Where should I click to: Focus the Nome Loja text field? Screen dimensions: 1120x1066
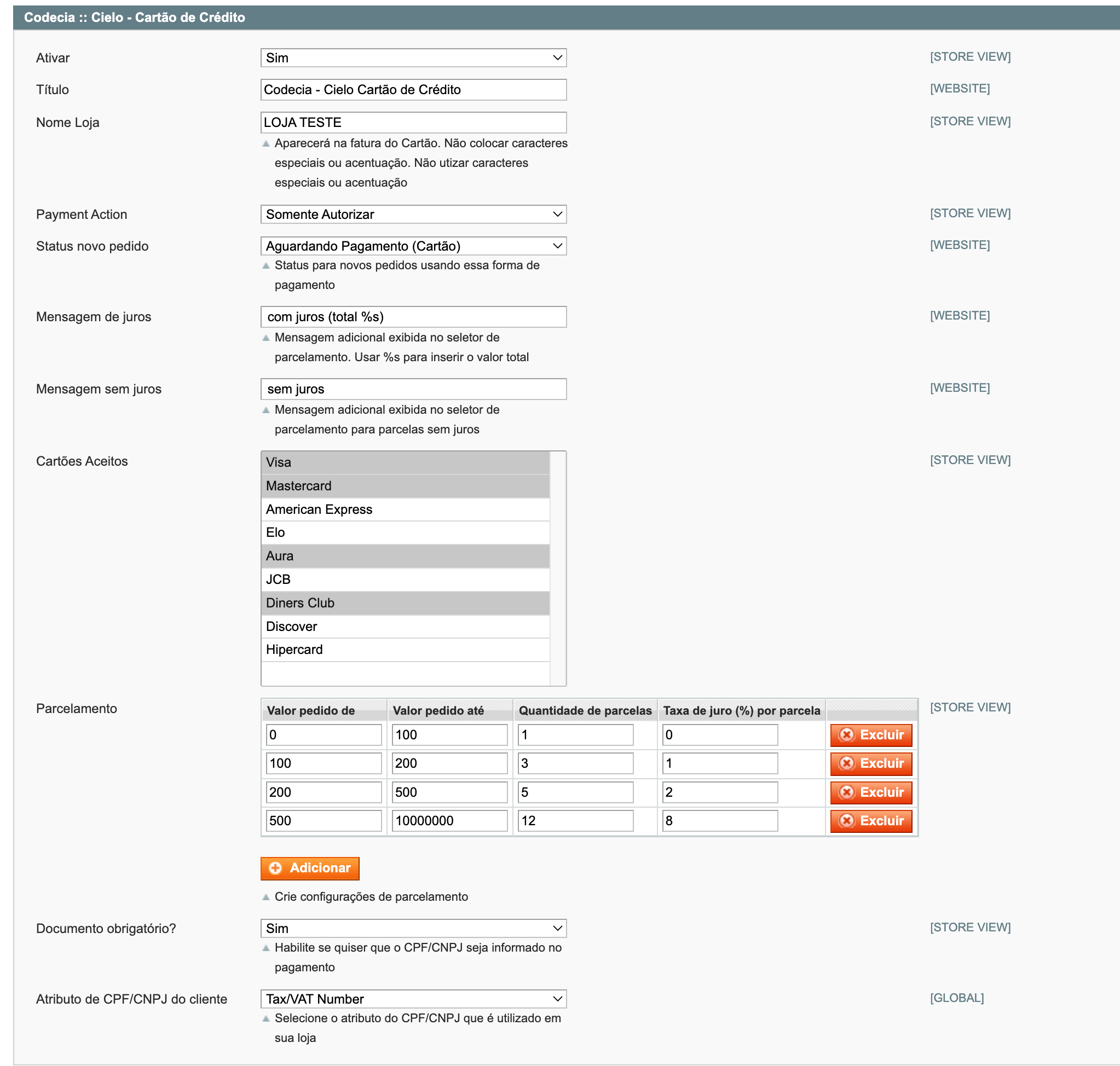click(413, 123)
